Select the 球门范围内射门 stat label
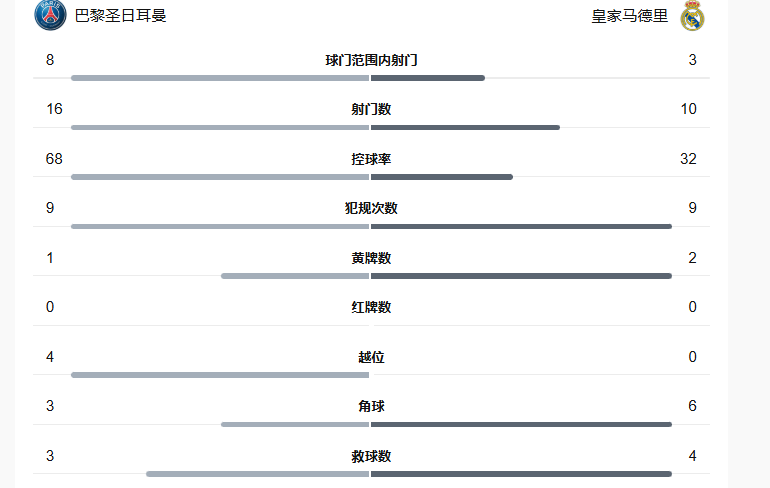The width and height of the screenshot is (770, 488). (x=371, y=60)
